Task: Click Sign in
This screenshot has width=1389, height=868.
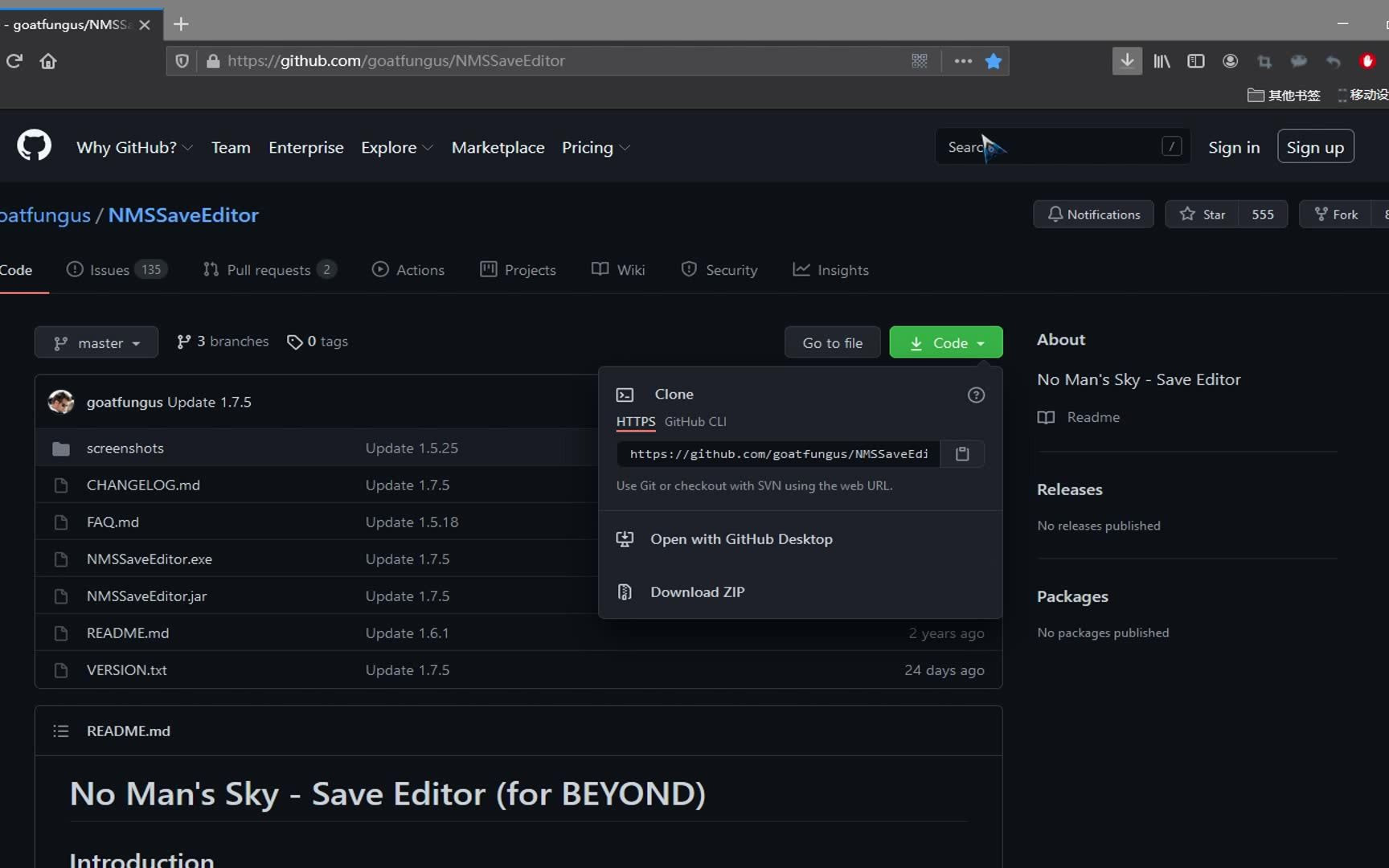Action: pyautogui.click(x=1234, y=147)
